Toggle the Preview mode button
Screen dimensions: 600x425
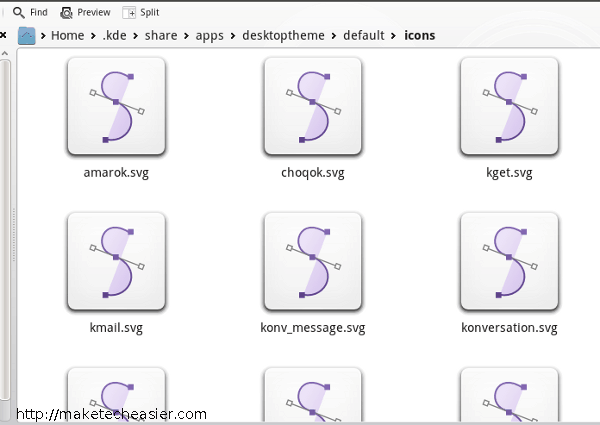85,13
